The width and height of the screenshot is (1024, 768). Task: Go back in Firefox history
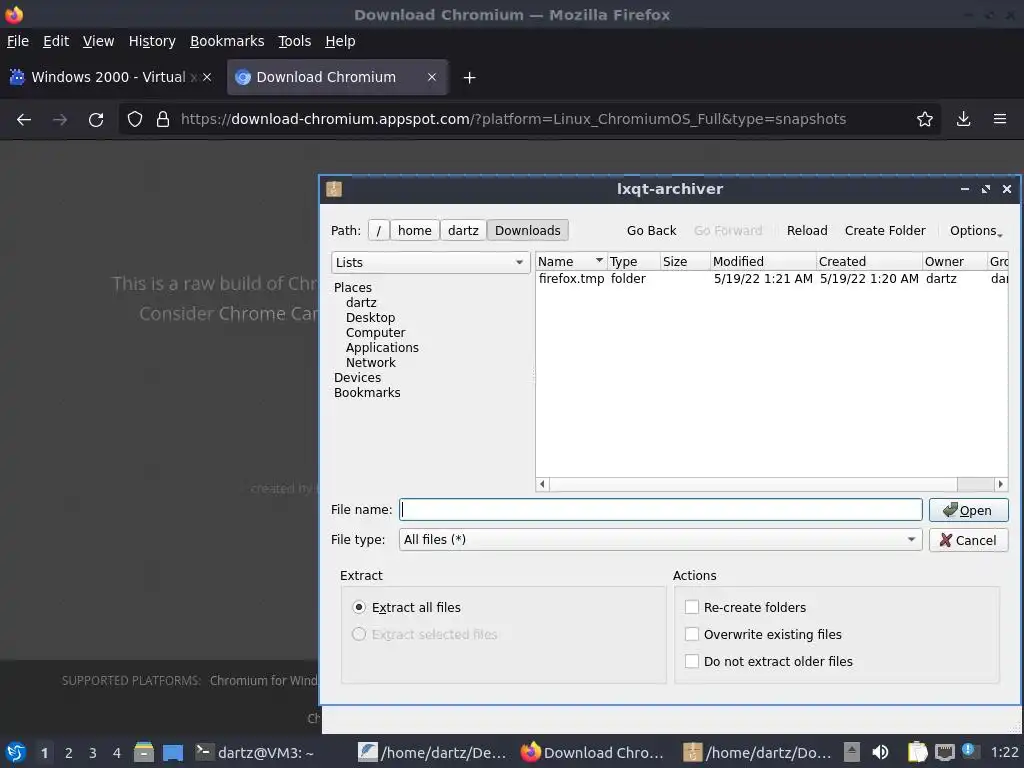24,120
